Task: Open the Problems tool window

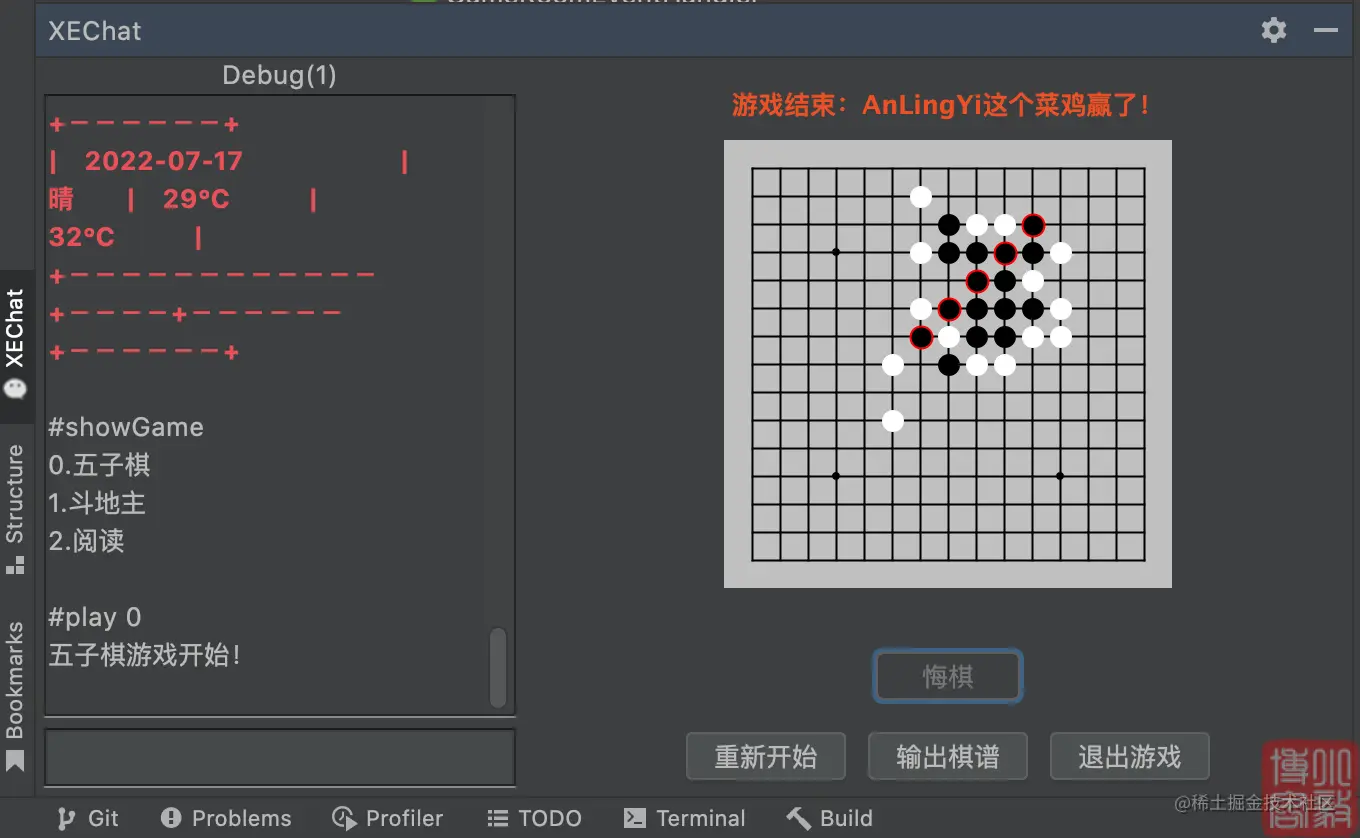Action: pyautogui.click(x=226, y=818)
